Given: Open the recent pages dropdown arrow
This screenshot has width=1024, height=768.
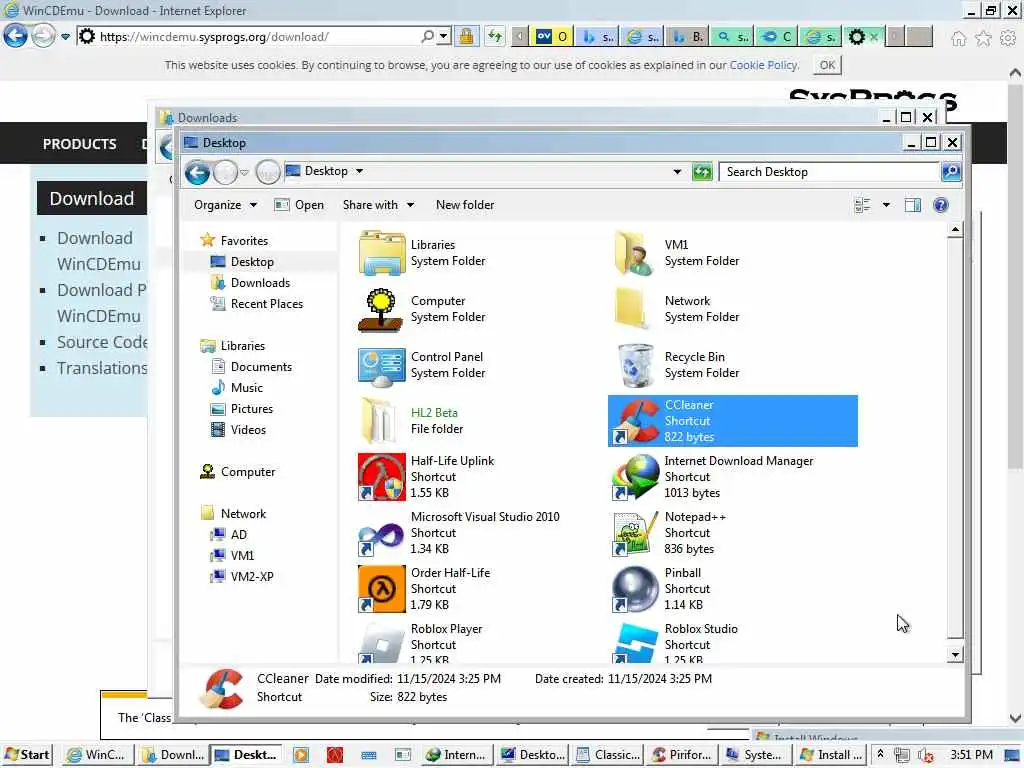Looking at the screenshot, I should coord(244,172).
